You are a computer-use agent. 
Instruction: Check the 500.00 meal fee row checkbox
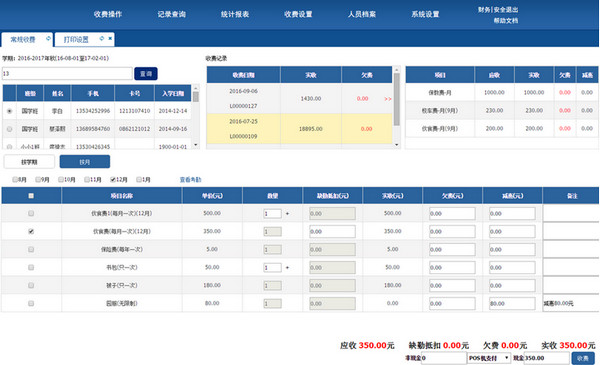[x=31, y=213]
